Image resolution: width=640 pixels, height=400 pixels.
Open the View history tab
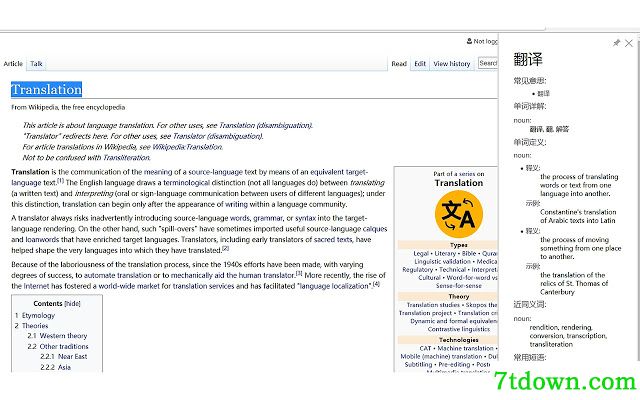(x=452, y=64)
